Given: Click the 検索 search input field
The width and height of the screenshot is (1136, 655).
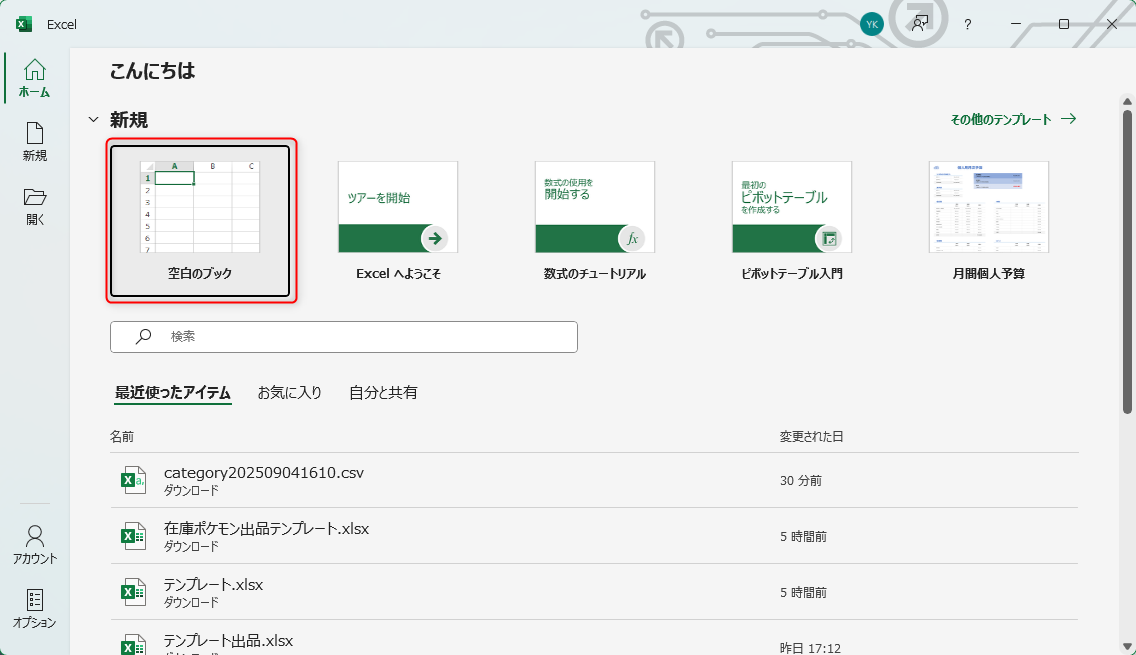Looking at the screenshot, I should pos(344,337).
